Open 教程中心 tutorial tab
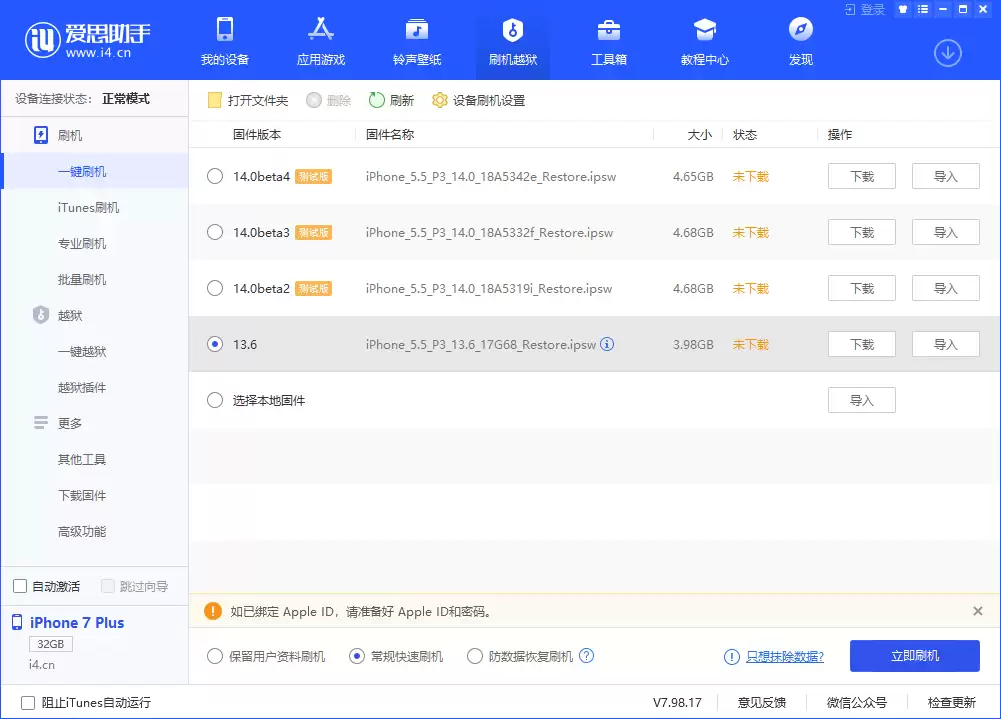1001x719 pixels. 705,42
